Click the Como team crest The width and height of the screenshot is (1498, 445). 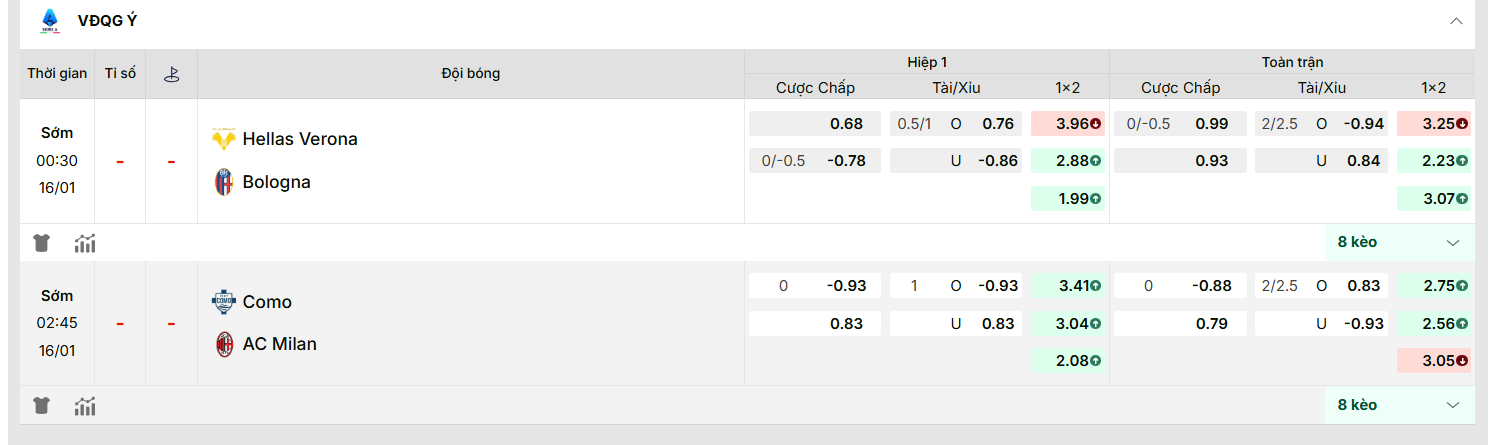[223, 302]
